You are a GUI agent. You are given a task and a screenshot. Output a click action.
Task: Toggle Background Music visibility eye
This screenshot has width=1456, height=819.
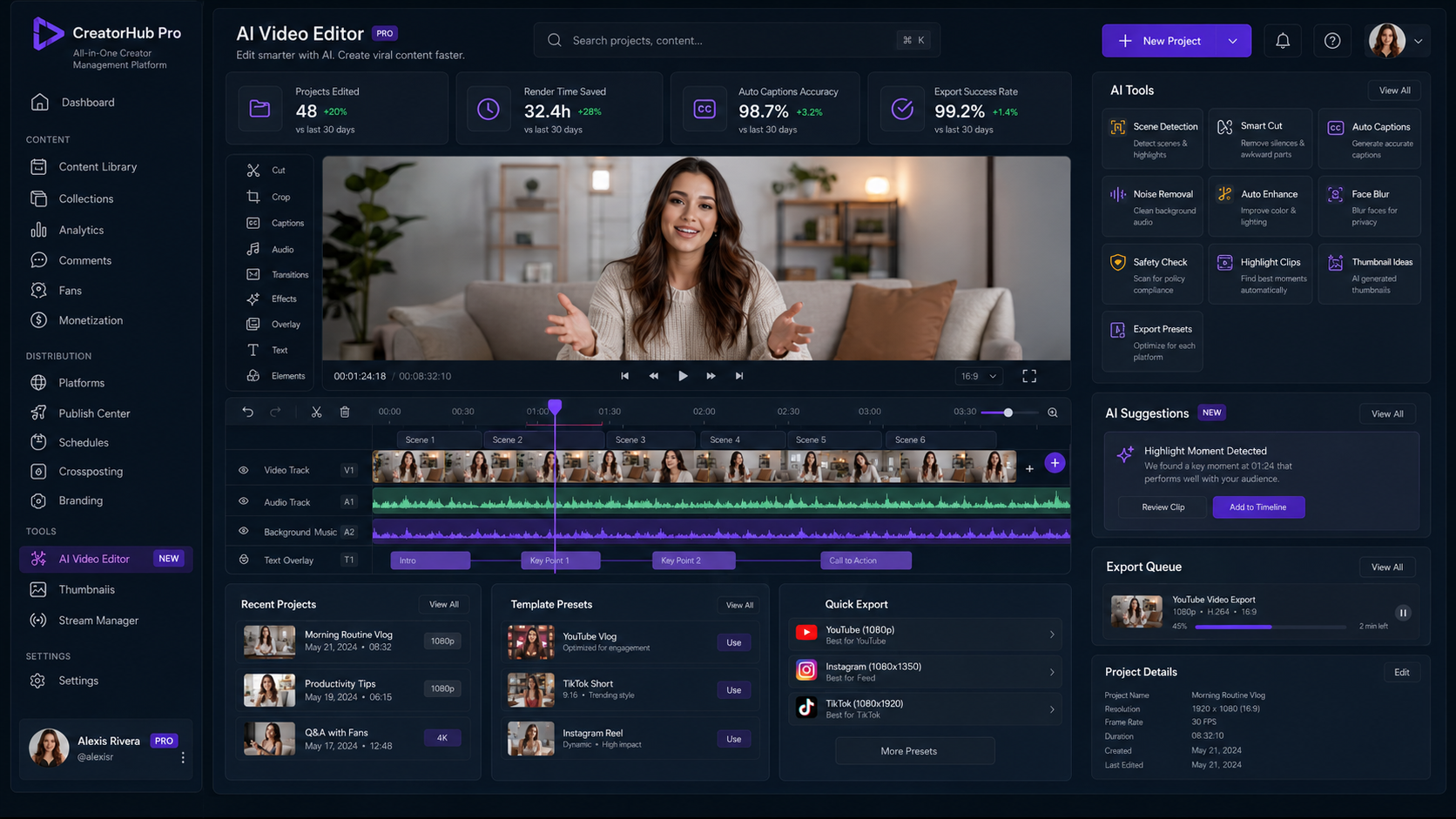tap(244, 531)
